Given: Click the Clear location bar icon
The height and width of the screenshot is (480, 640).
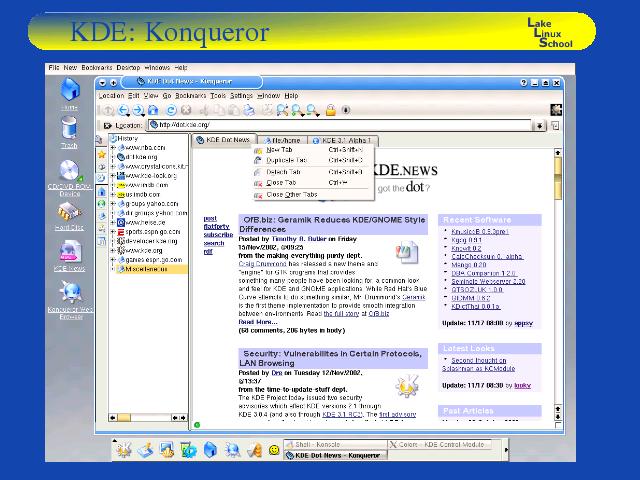Looking at the screenshot, I should [x=107, y=126].
